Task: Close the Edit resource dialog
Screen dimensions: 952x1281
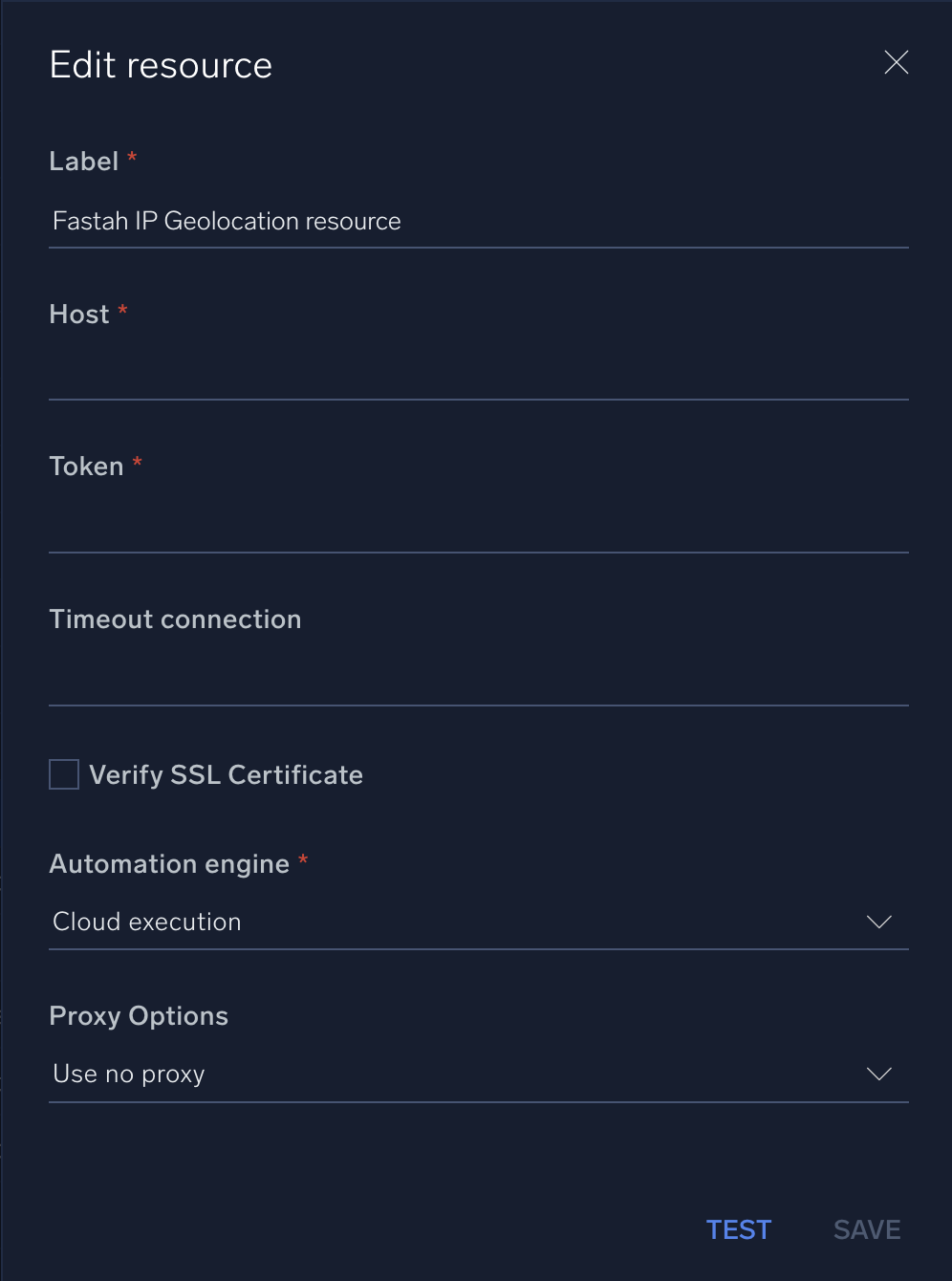Action: [x=896, y=62]
